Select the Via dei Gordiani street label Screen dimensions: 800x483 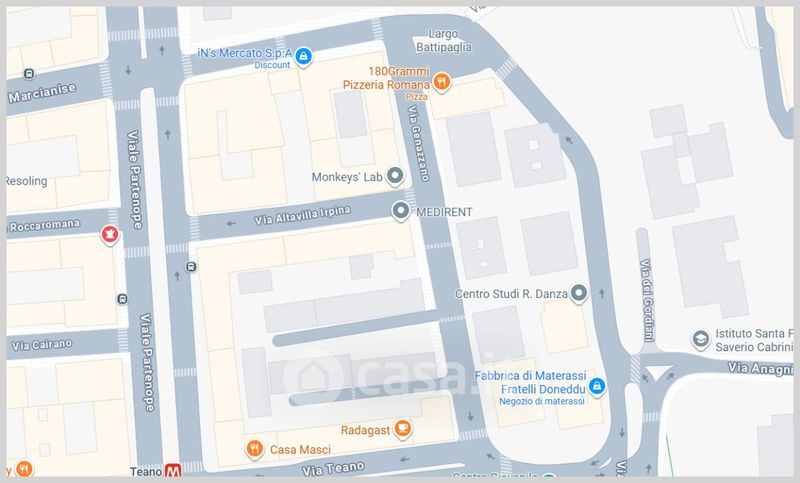point(646,300)
